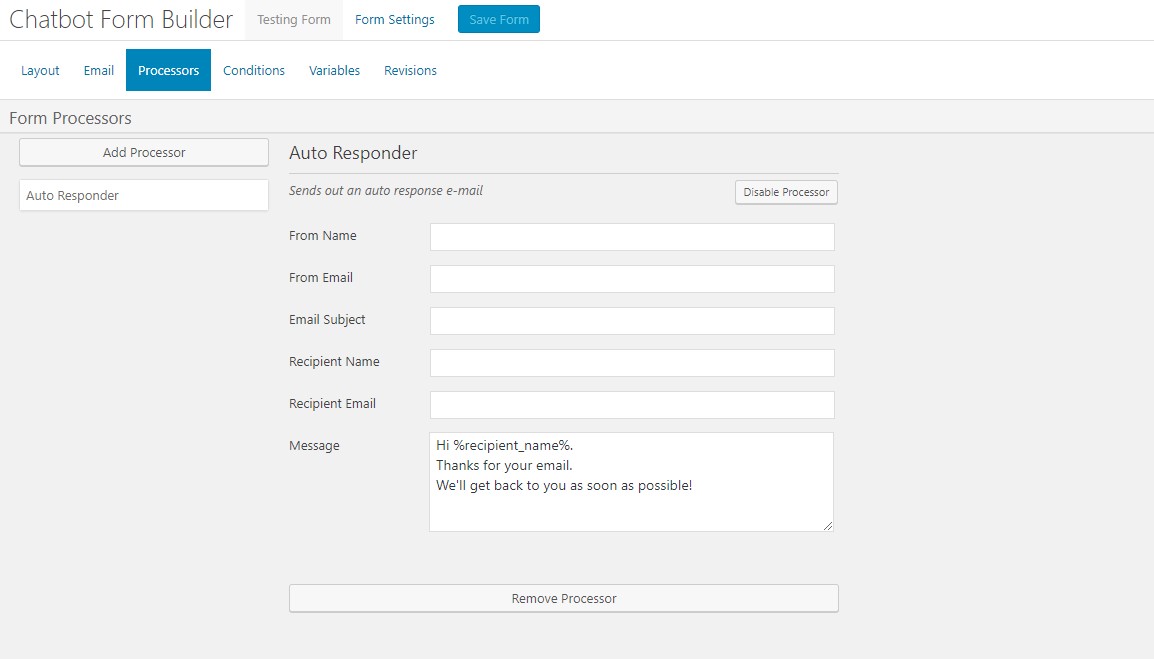Click the Email Subject label
1154x659 pixels.
pyautogui.click(x=327, y=320)
